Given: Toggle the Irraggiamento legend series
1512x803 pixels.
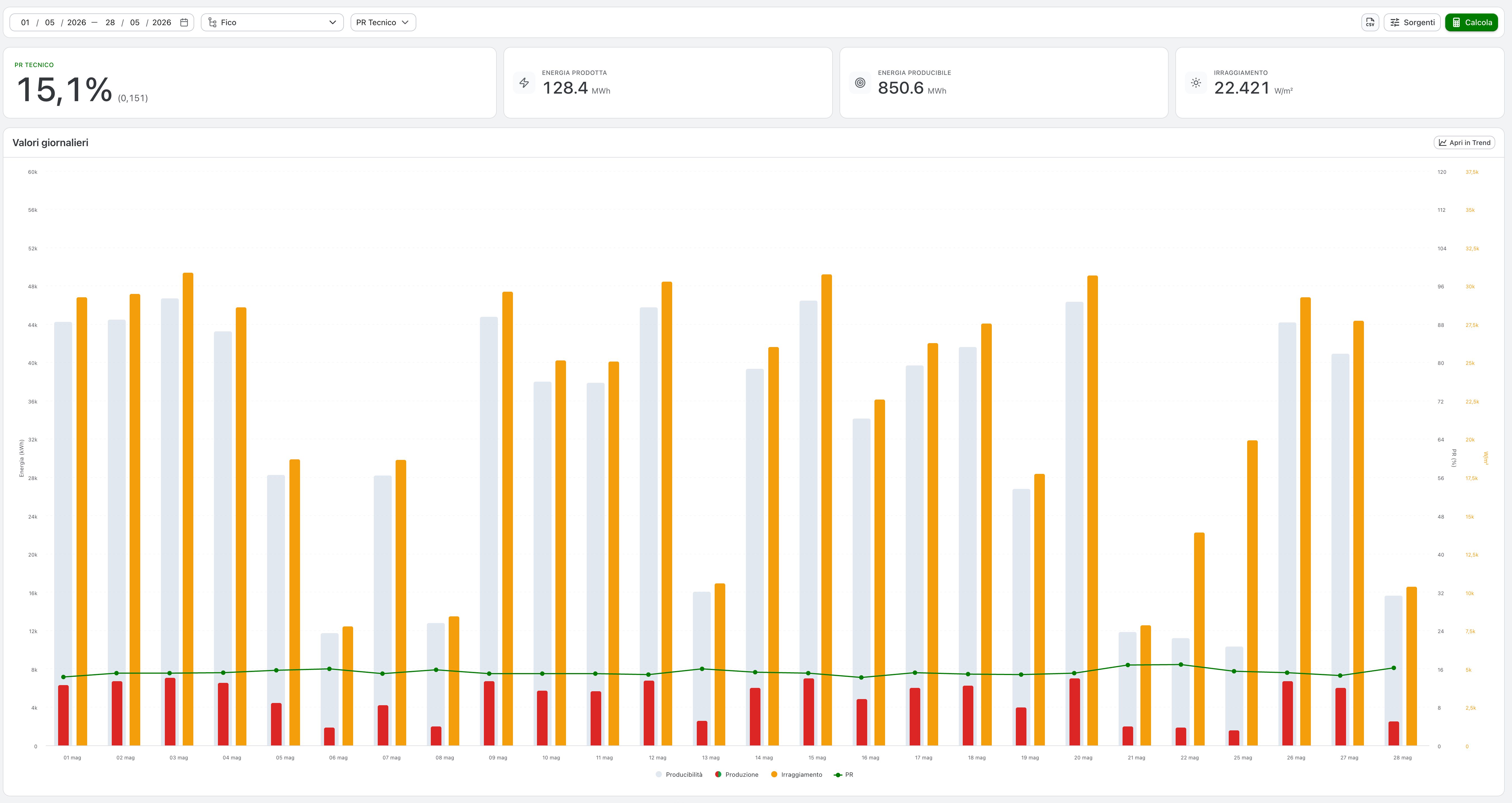Looking at the screenshot, I should tap(797, 775).
